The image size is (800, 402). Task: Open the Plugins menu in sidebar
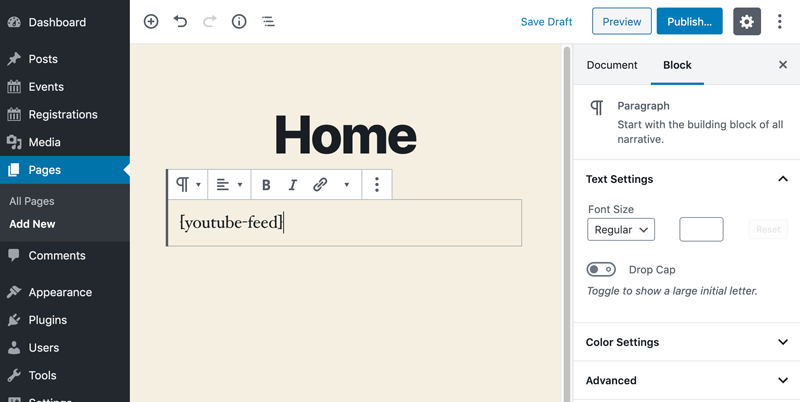[x=48, y=320]
